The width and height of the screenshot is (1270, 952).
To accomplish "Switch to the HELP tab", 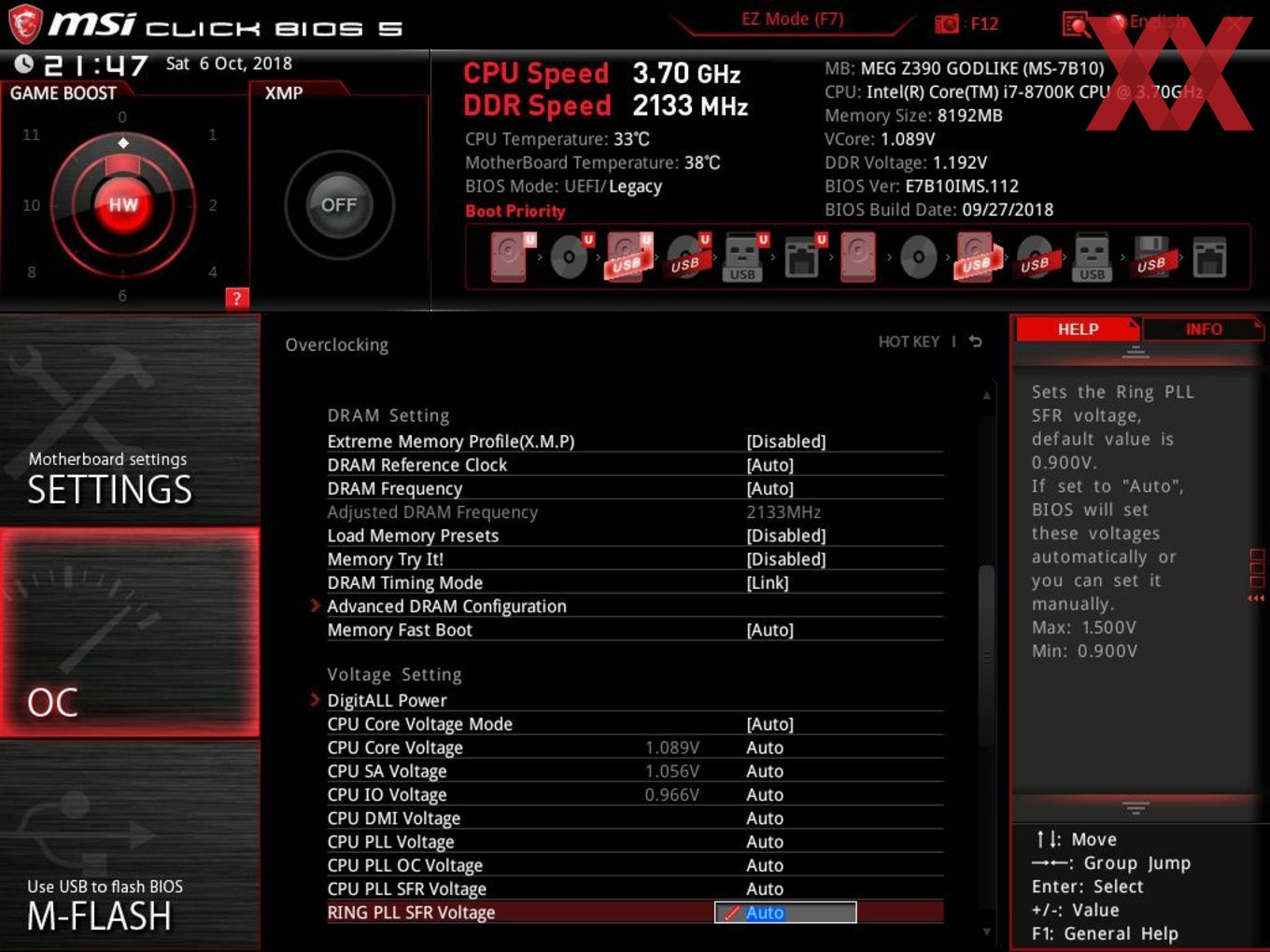I will pos(1078,329).
